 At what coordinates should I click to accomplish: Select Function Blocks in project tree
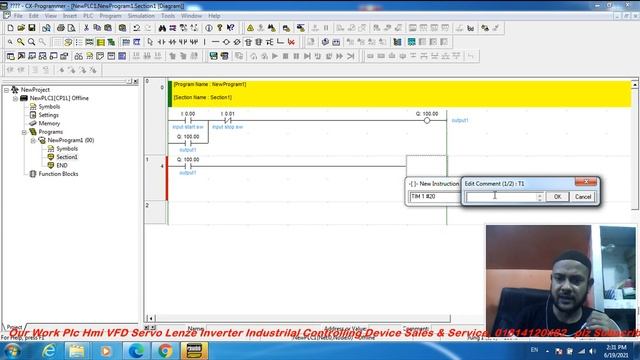coord(58,174)
